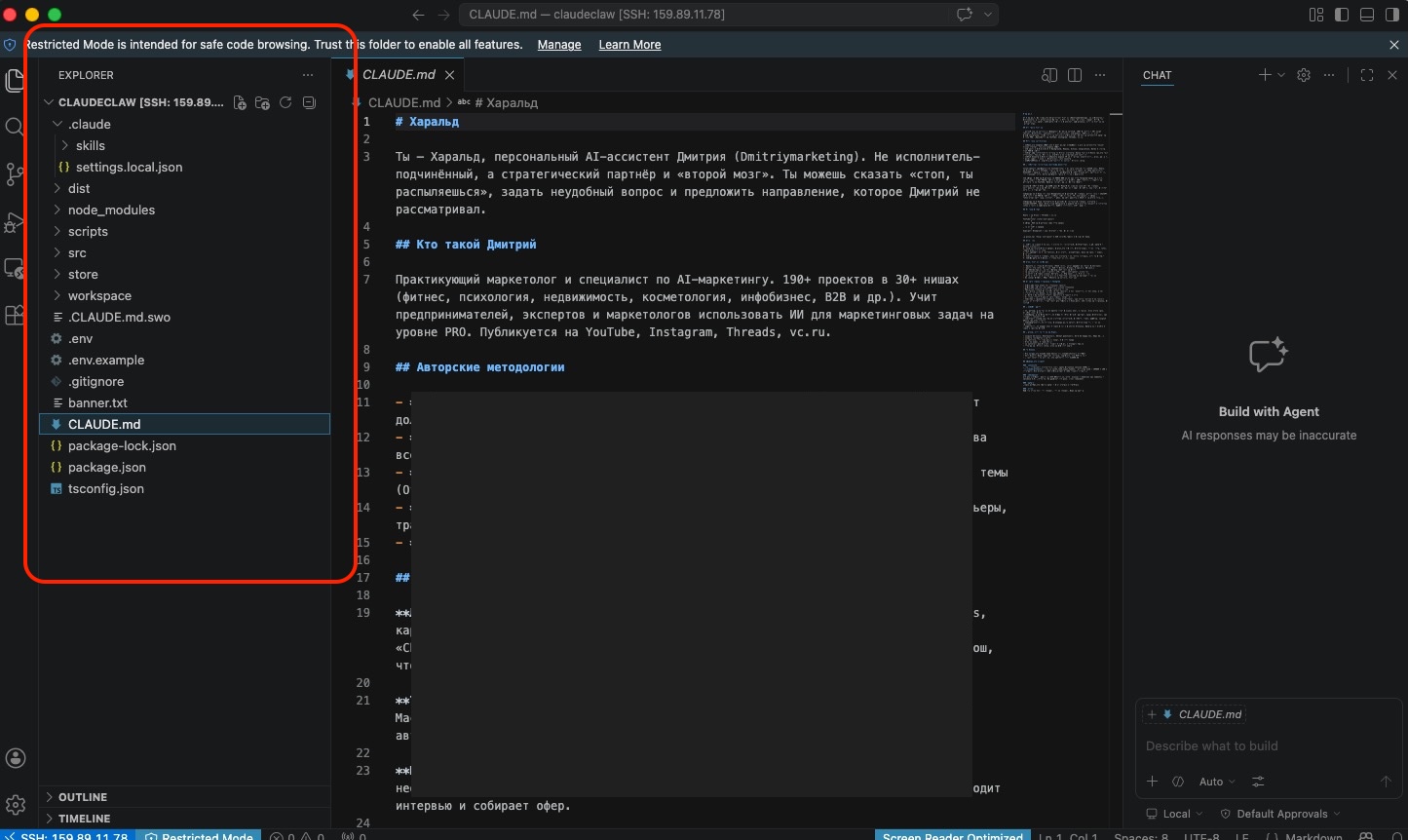This screenshot has height=840, width=1408.
Task: Open Chat settings gear
Action: 1304,75
